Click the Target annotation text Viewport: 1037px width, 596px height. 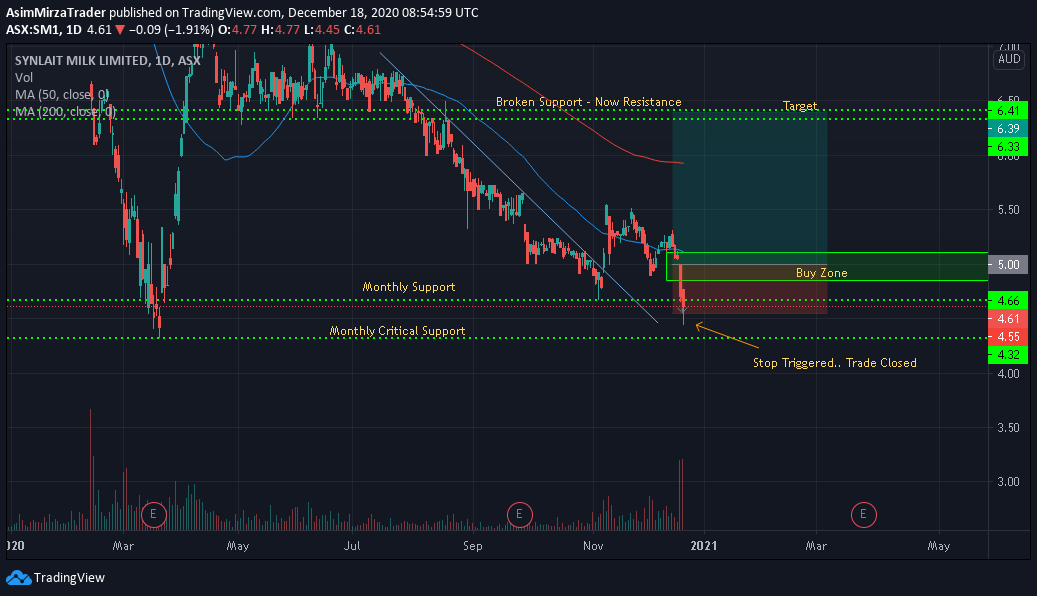tap(800, 106)
